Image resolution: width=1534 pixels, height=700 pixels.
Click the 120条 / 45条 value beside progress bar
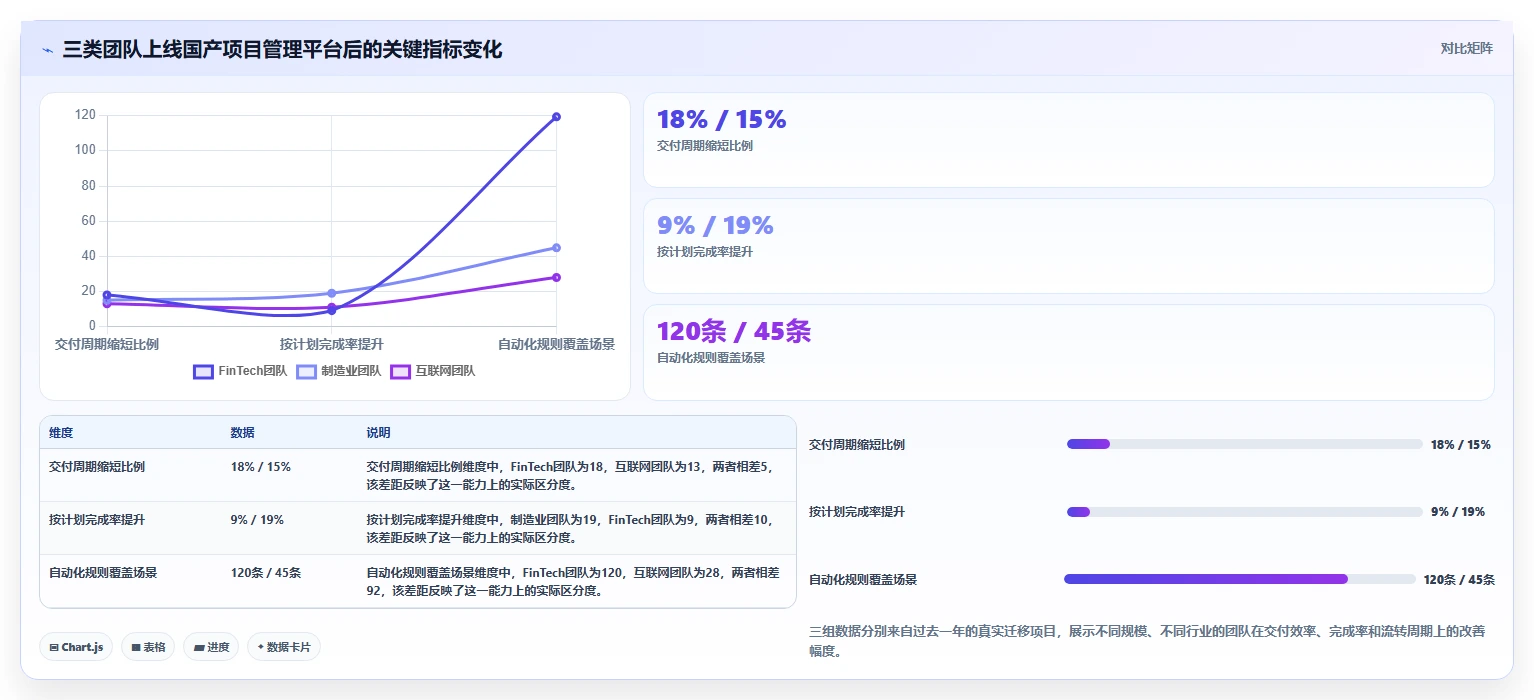(x=1459, y=580)
